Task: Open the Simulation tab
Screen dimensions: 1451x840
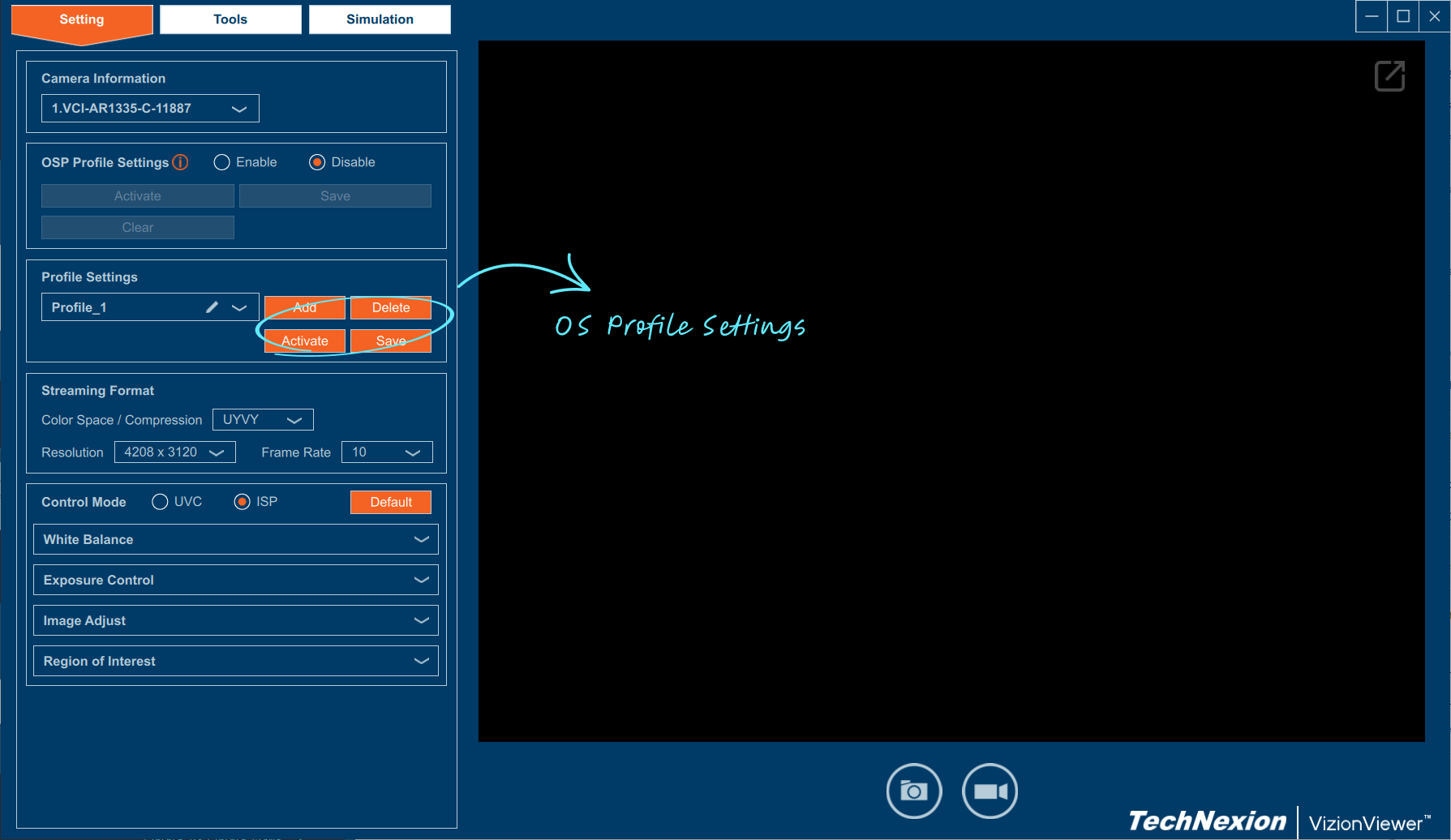Action: (380, 19)
